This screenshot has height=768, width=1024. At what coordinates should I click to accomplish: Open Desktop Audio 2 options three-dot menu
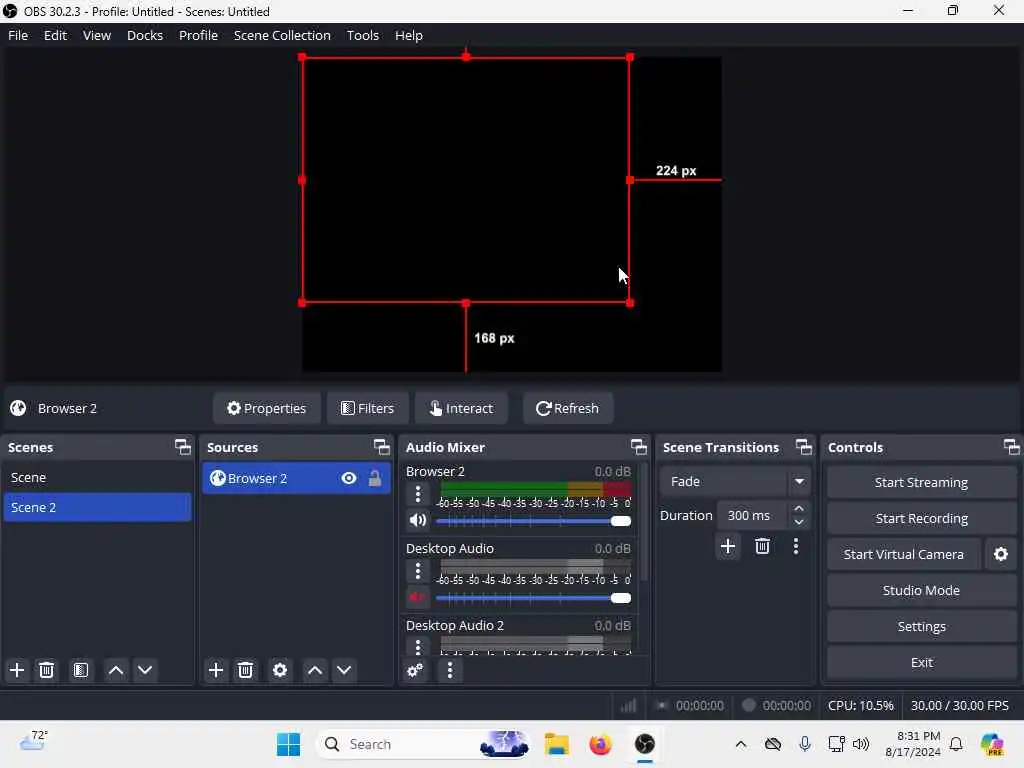418,647
